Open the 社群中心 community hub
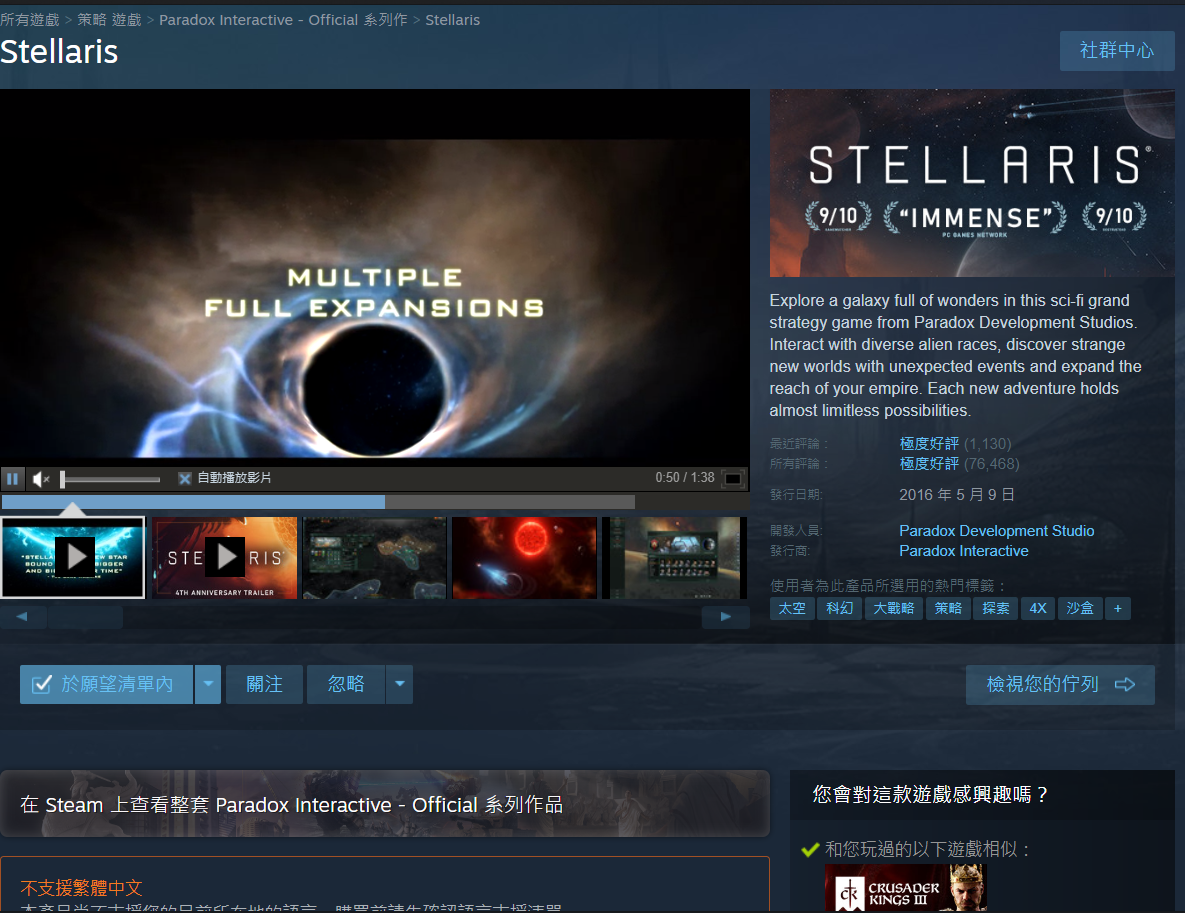The image size is (1185, 913). (1117, 51)
